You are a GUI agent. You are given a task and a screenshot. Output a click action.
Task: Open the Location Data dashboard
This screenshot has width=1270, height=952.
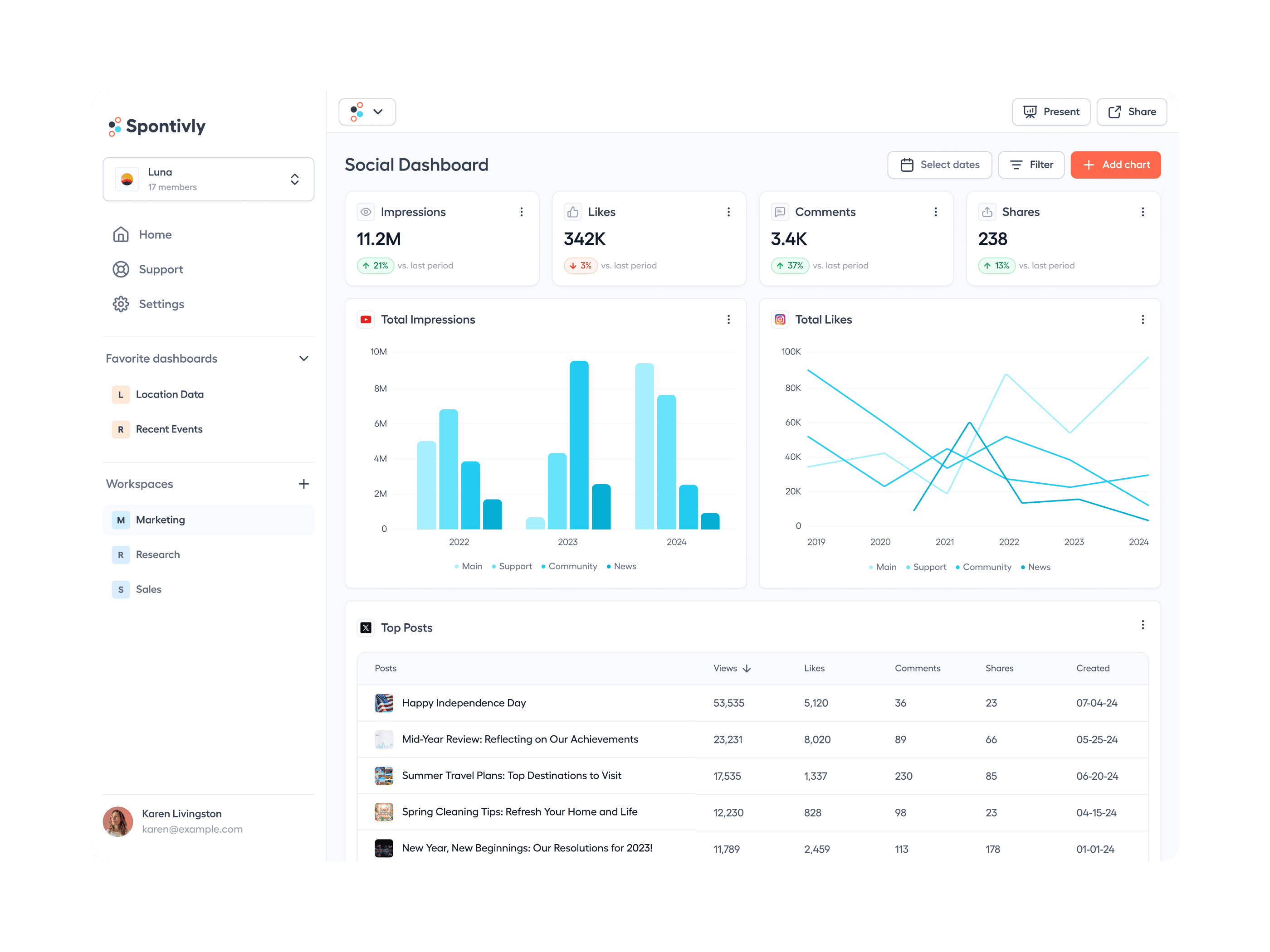169,394
